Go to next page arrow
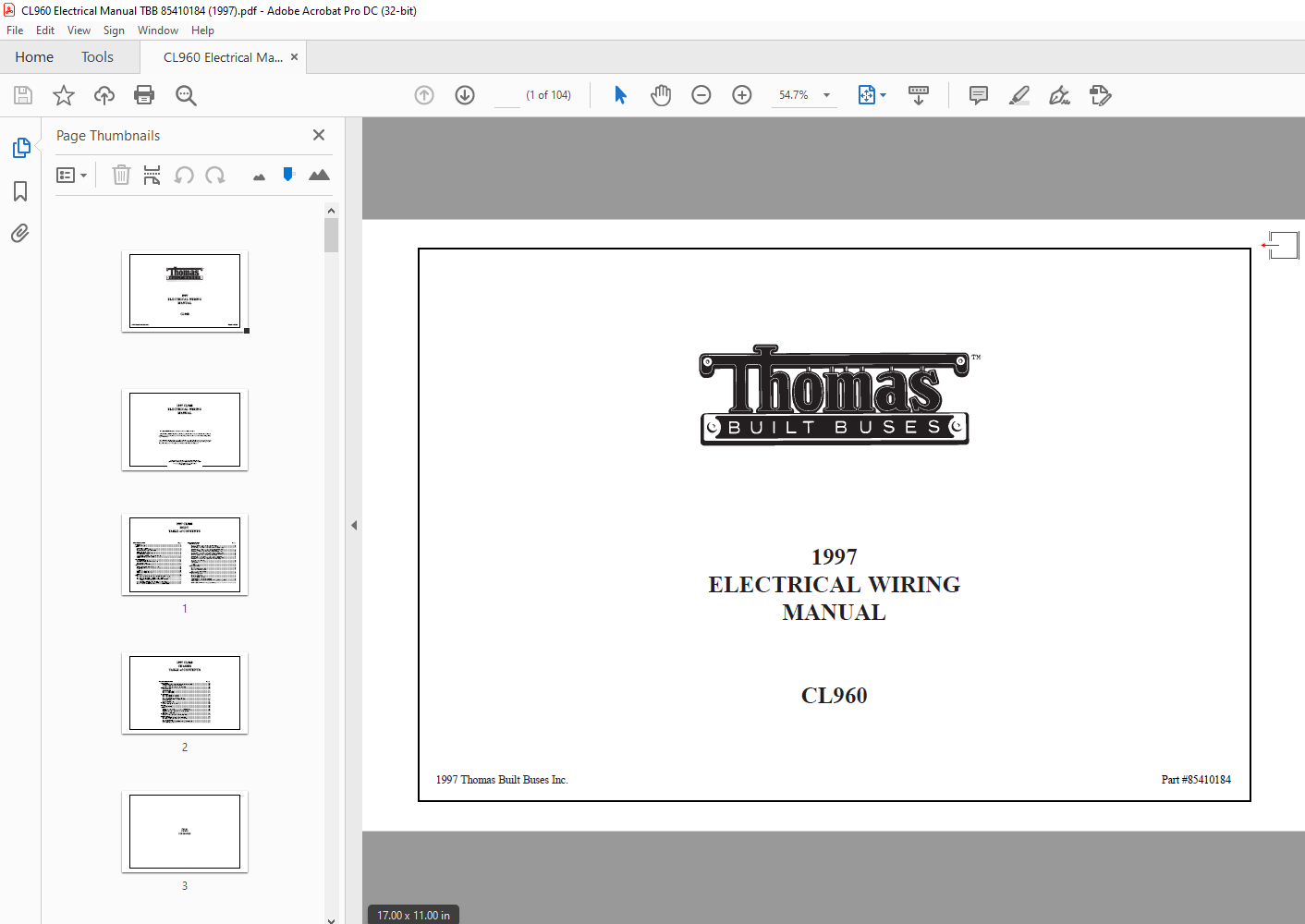Screen dimensions: 1305x924 pos(465,95)
